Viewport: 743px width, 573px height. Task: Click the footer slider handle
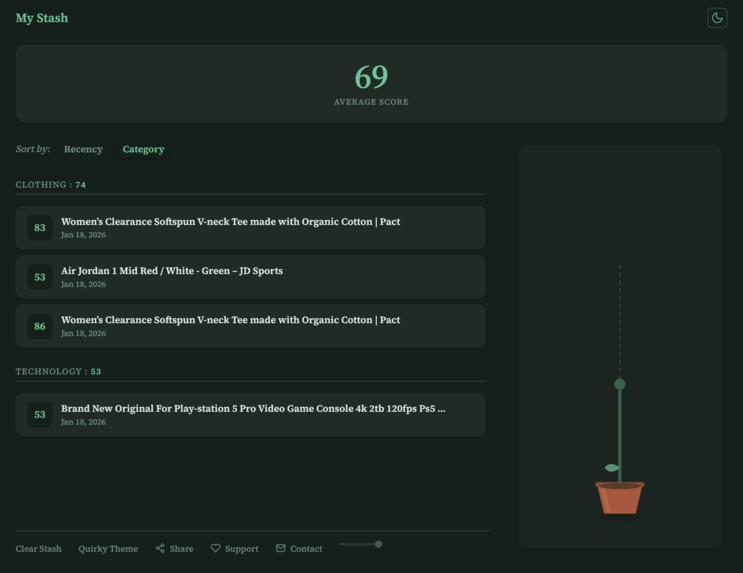[x=378, y=544]
